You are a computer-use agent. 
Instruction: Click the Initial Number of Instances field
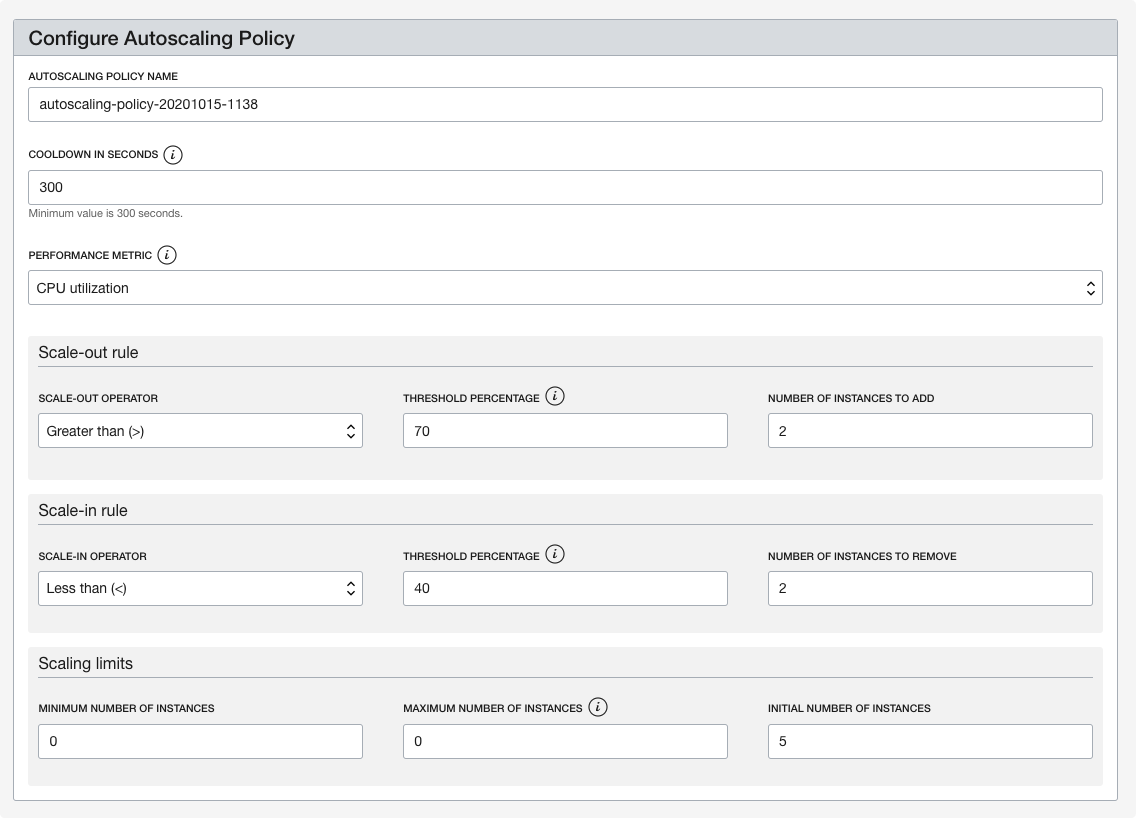click(x=930, y=742)
